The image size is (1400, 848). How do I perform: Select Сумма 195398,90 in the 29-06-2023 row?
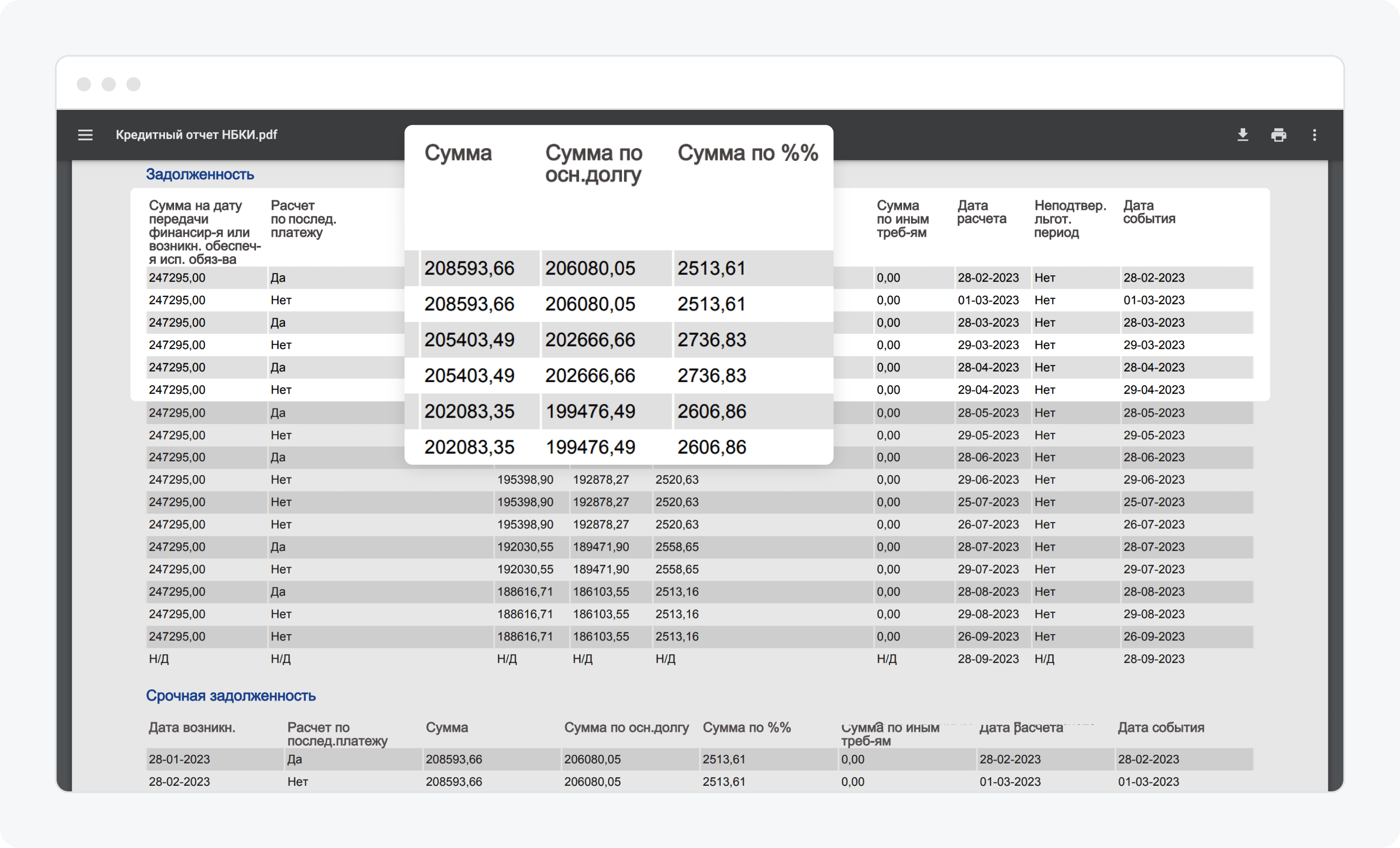point(525,480)
